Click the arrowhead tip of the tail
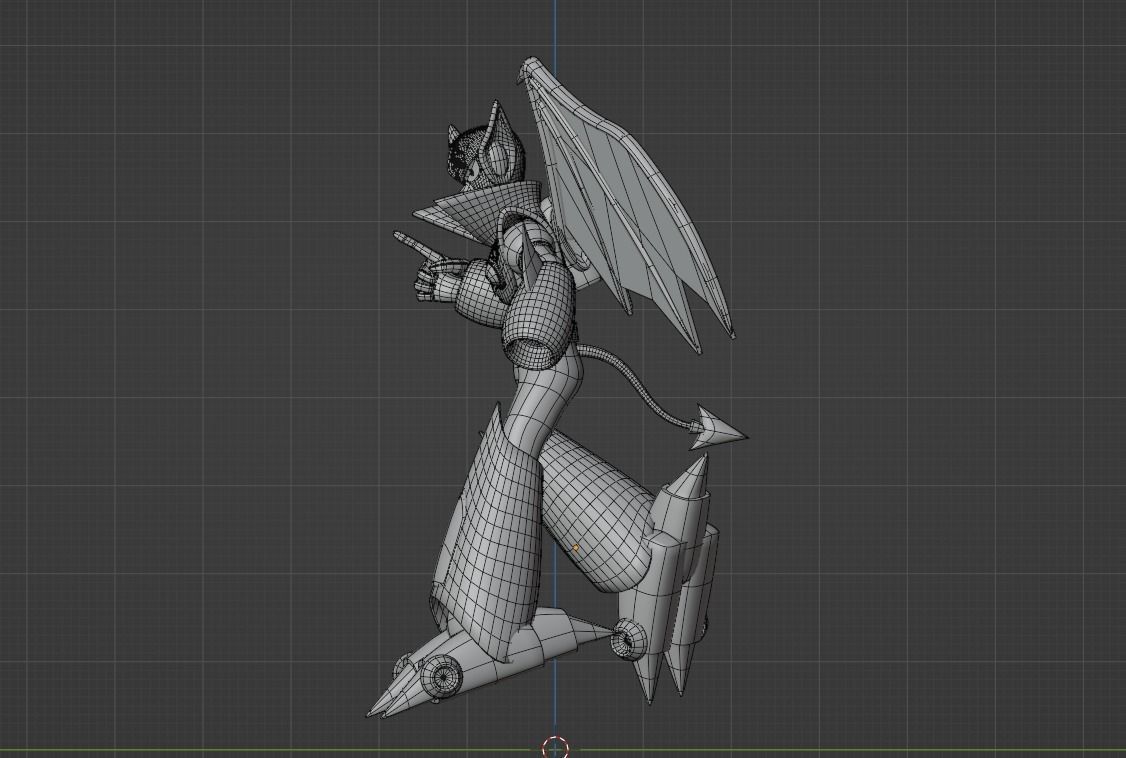1126x758 pixels. click(x=719, y=429)
